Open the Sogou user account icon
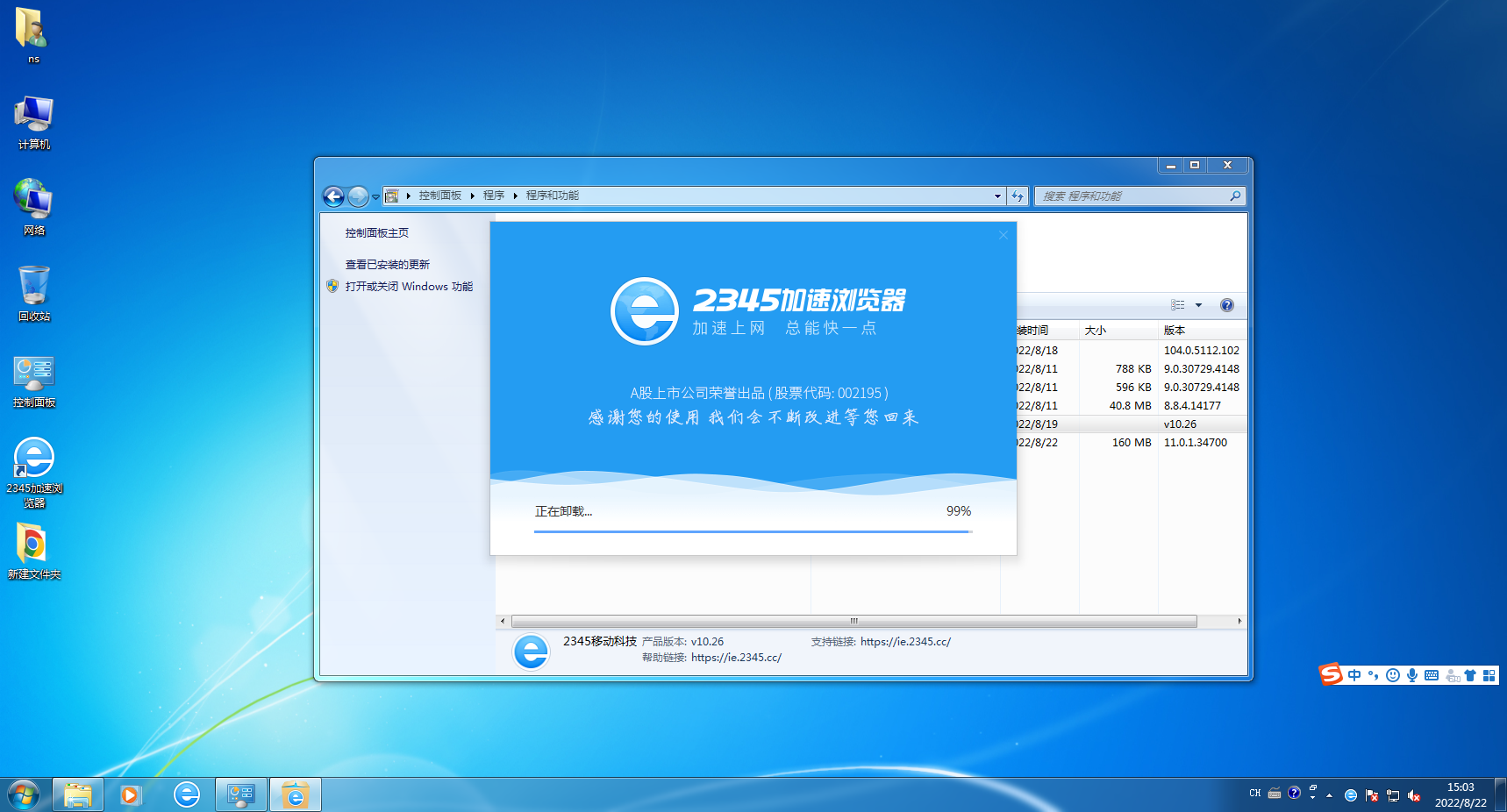 pyautogui.click(x=1453, y=675)
